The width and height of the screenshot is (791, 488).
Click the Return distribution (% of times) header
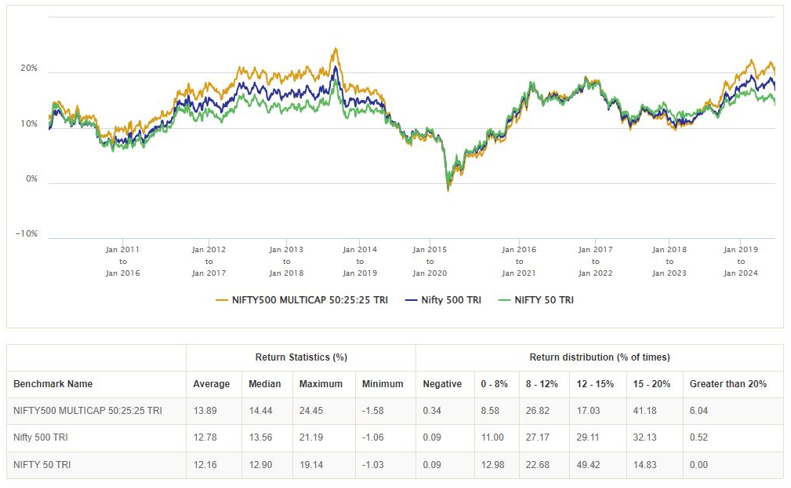point(600,357)
